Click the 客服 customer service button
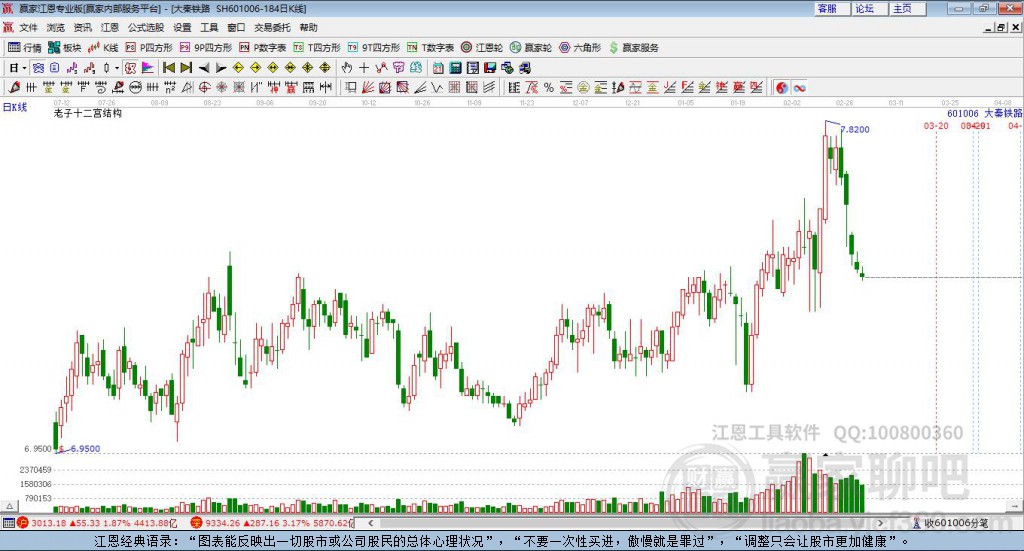 [832, 8]
